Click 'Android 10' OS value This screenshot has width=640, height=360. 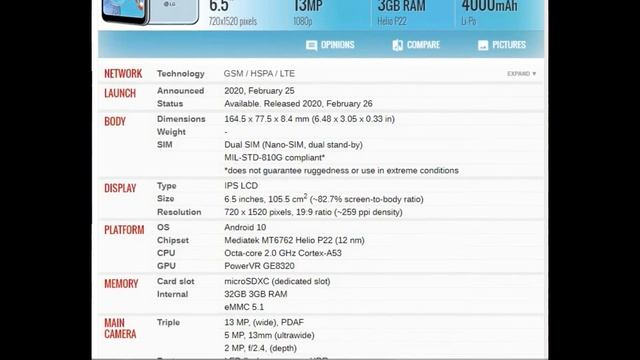point(245,227)
